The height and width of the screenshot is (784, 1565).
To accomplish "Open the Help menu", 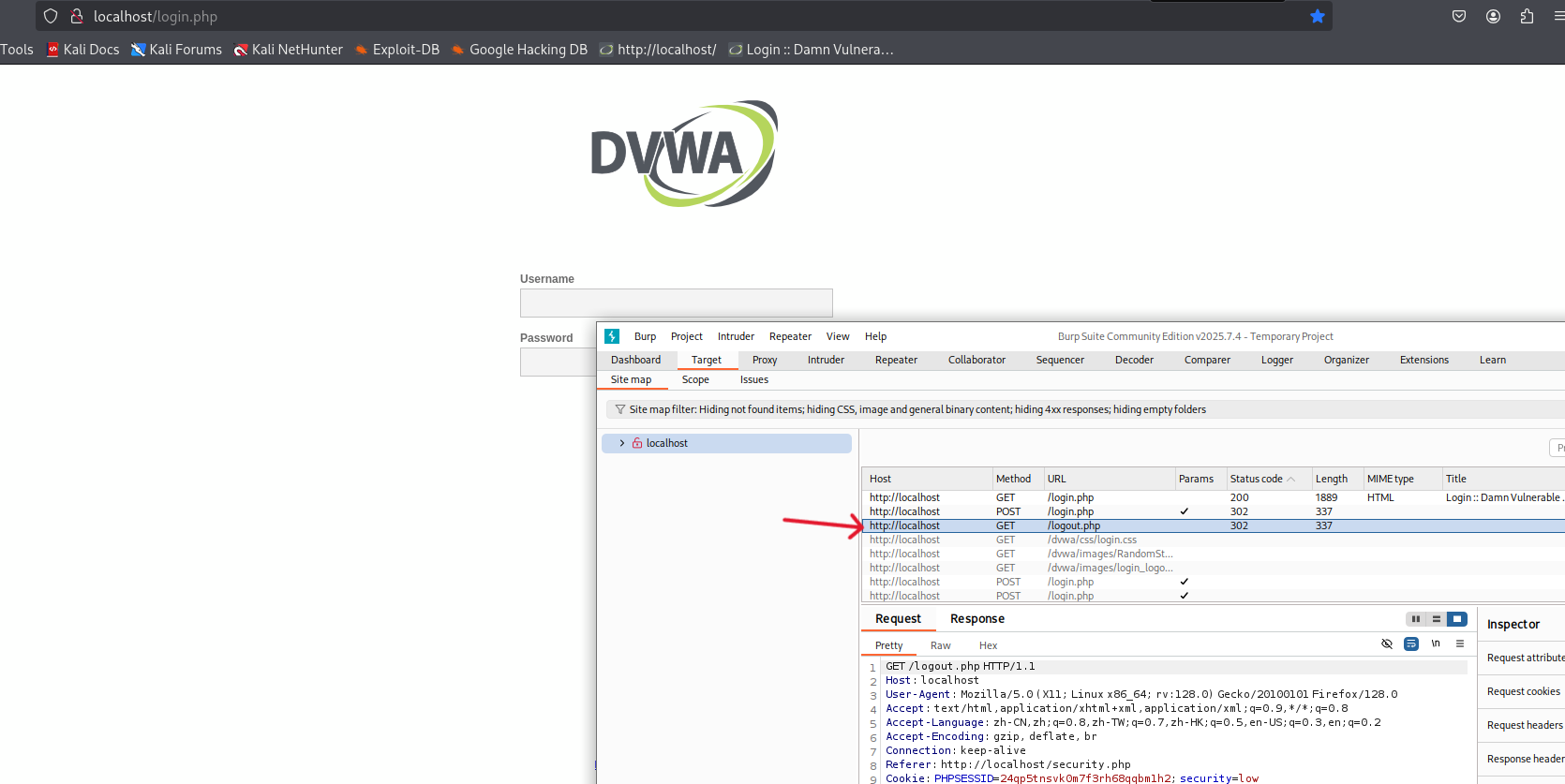I will coord(875,336).
